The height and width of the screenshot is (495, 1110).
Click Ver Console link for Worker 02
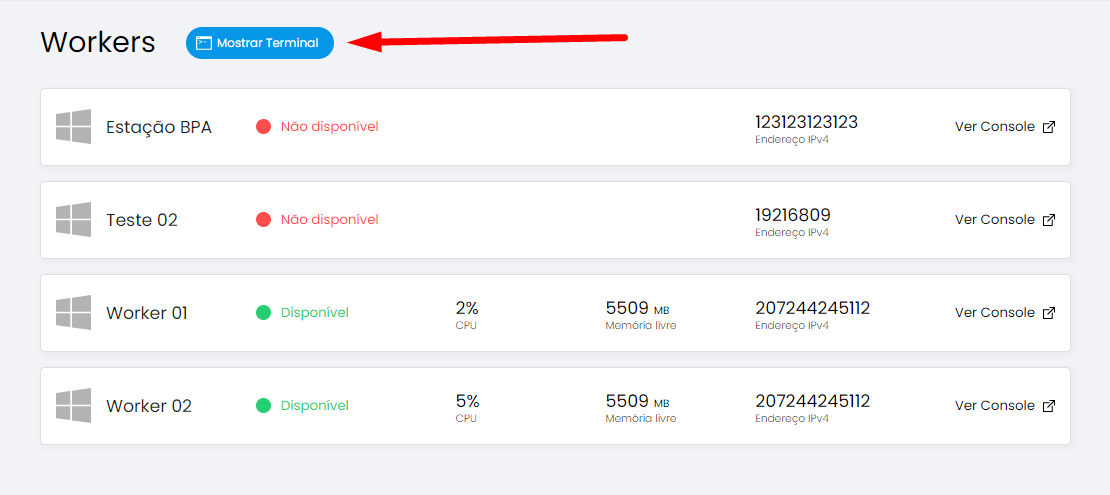995,406
